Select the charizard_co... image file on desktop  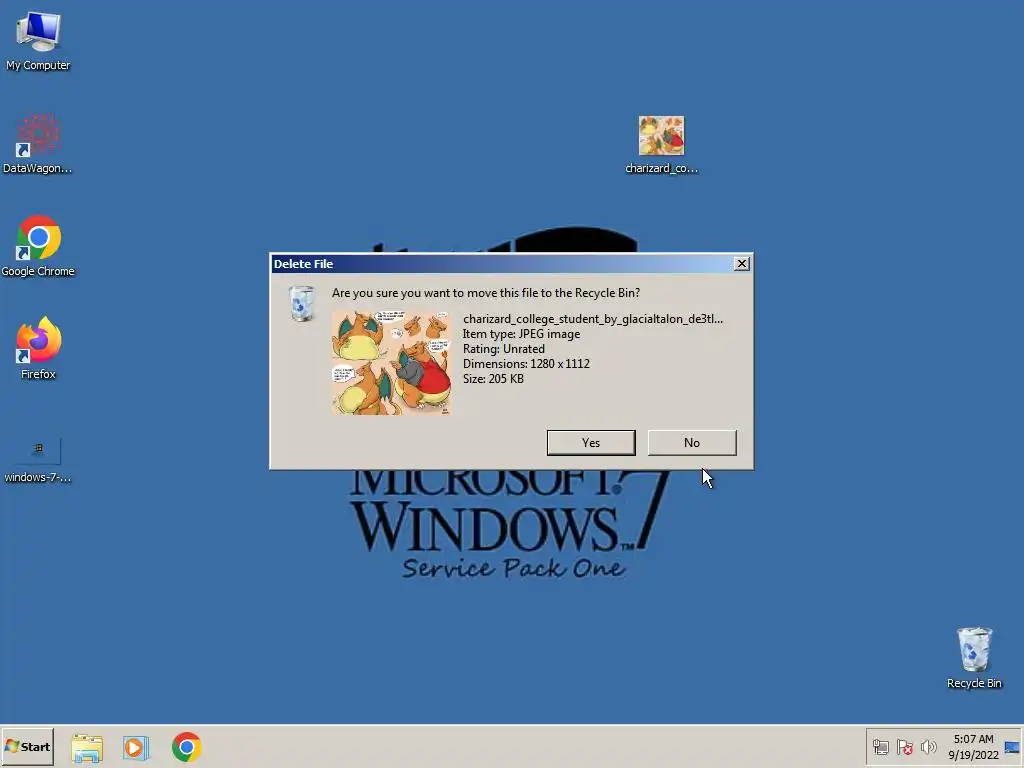click(662, 145)
